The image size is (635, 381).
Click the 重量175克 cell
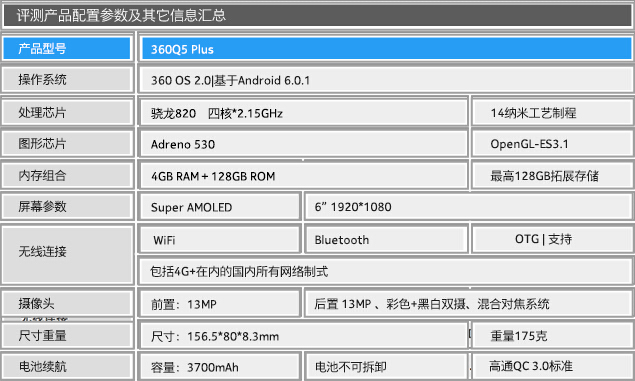click(552, 336)
